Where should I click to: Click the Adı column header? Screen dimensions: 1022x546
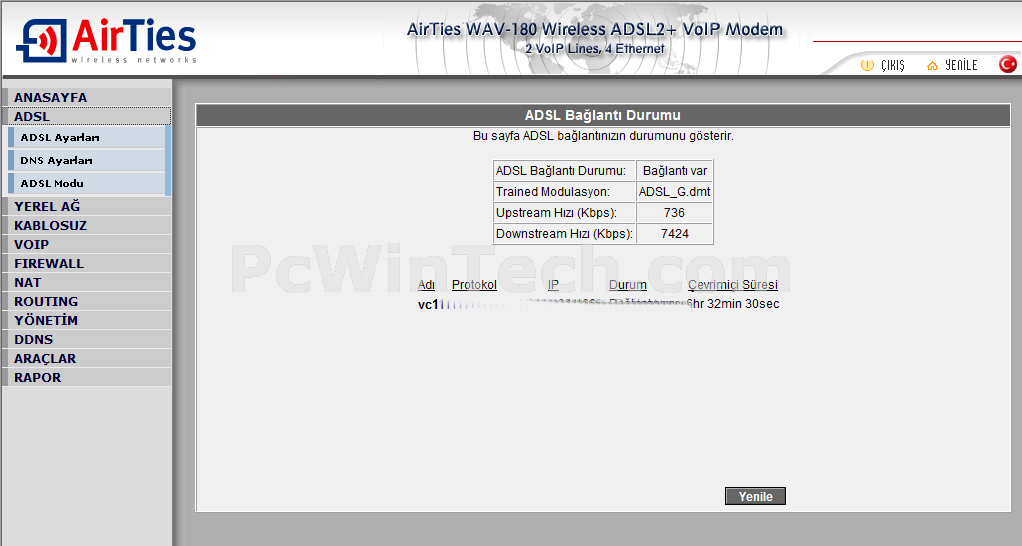click(426, 285)
